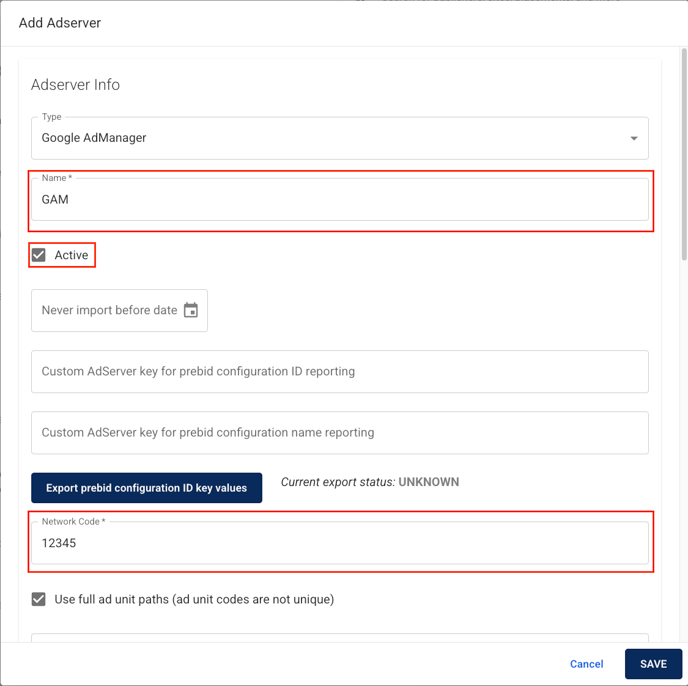Open the Type dropdown showing Google AdManager

(340, 138)
